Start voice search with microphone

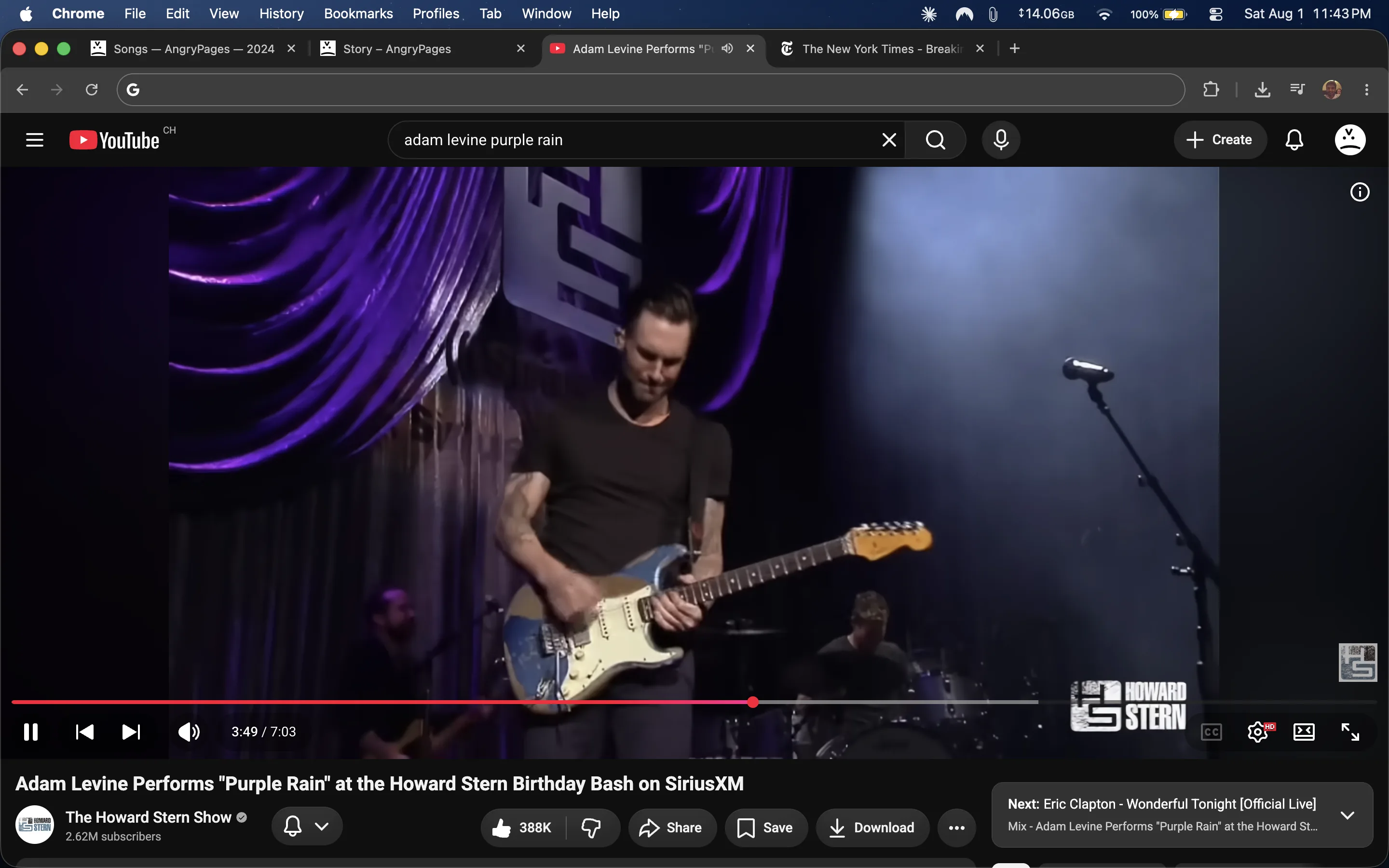pyautogui.click(x=1000, y=139)
